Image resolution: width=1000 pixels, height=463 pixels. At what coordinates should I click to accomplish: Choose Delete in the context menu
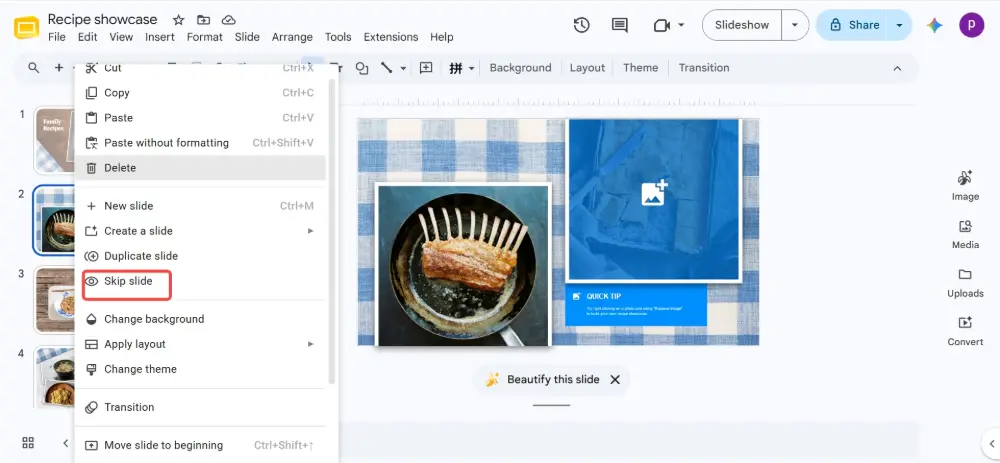pos(200,168)
